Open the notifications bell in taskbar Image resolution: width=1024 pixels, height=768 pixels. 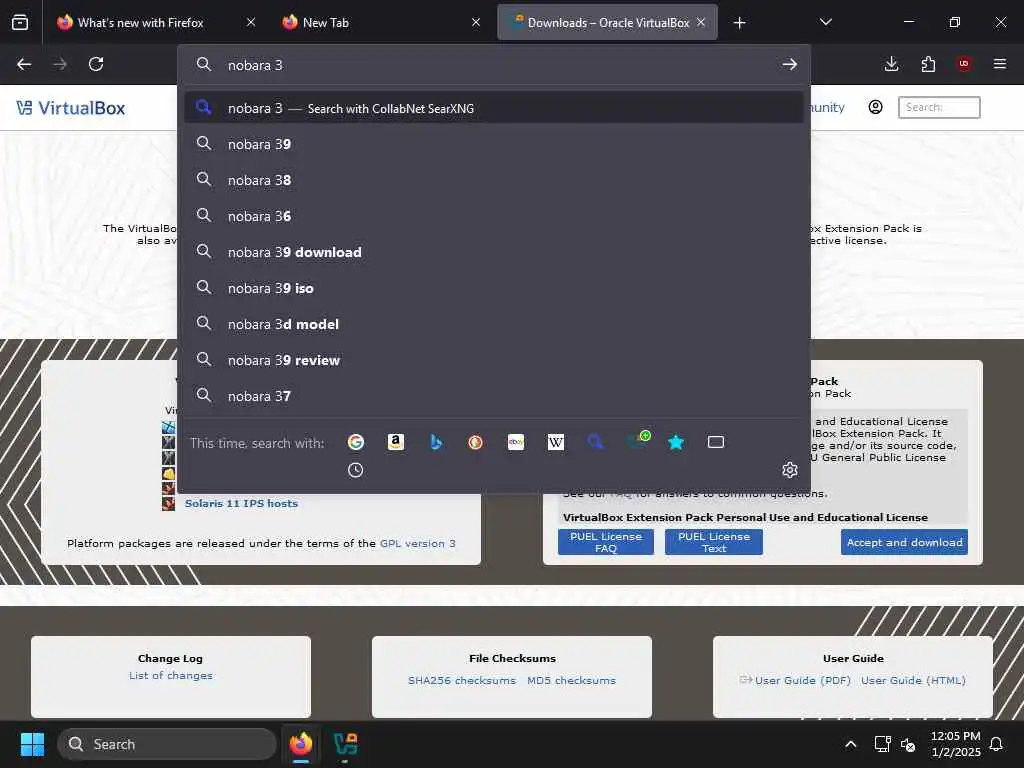click(x=997, y=744)
